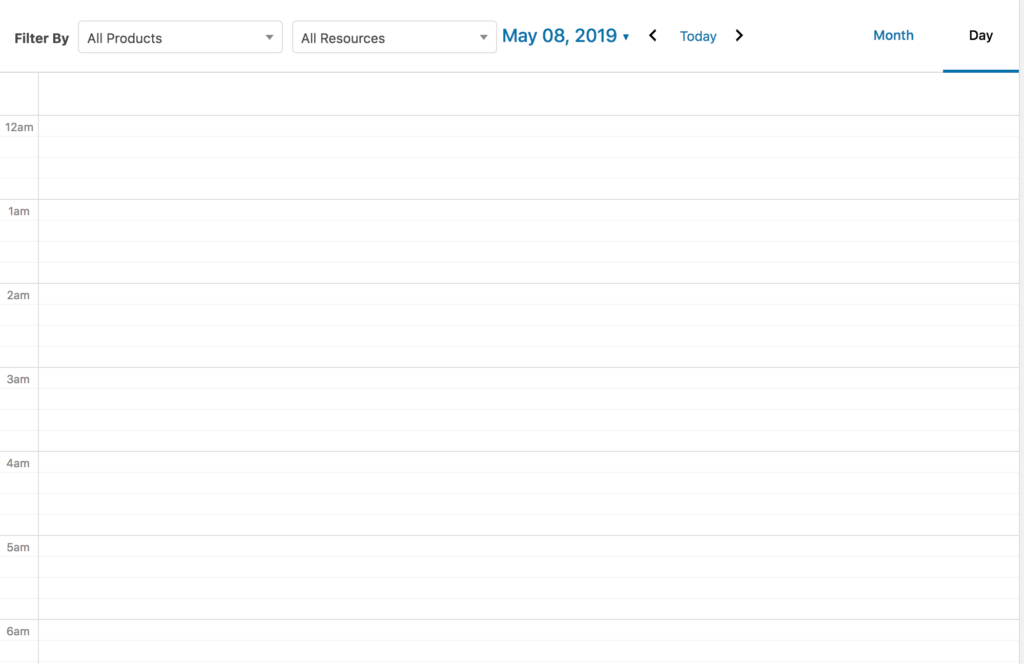Jump to Today's date
1024x664 pixels.
point(698,36)
